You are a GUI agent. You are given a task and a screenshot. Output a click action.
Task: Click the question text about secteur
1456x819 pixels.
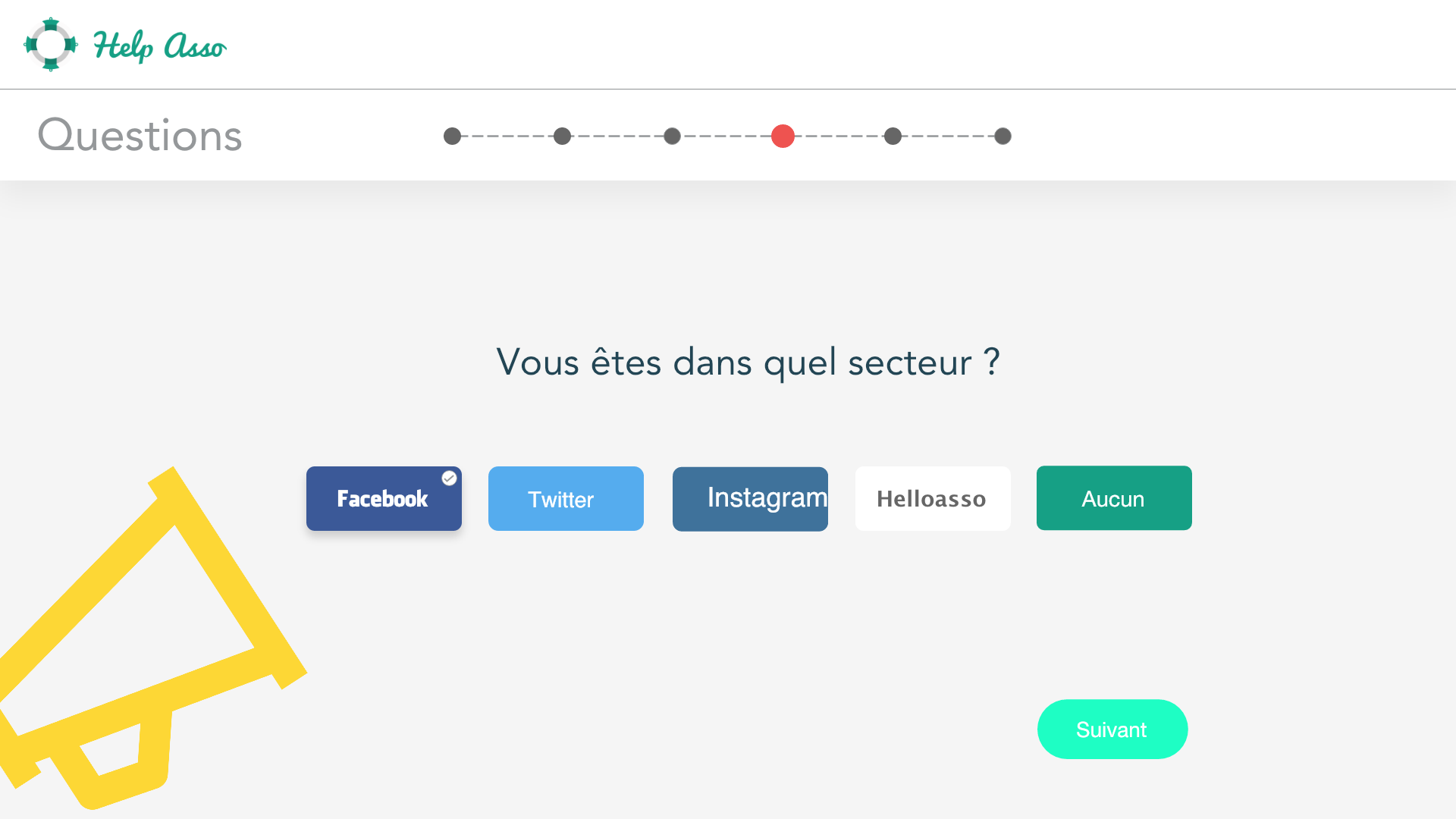coord(748,362)
